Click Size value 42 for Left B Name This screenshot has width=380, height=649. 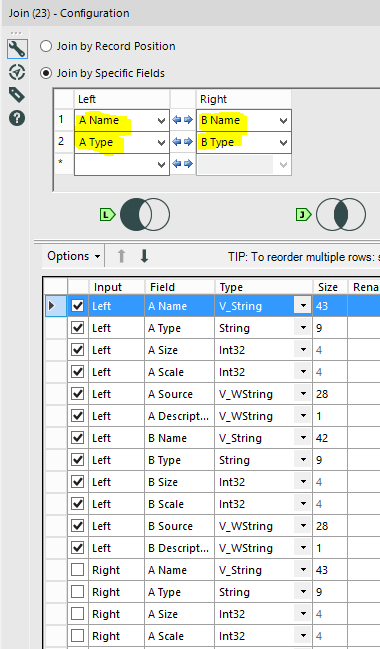[x=330, y=438]
